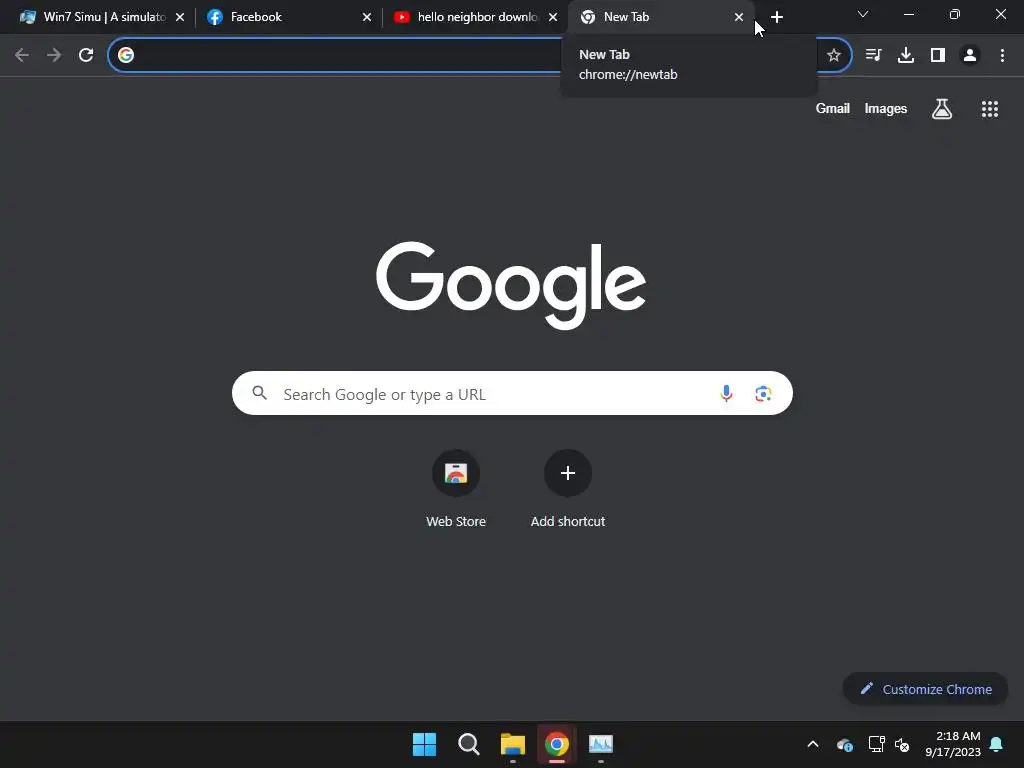
Task: Click the OneDrive cloud tray icon
Action: (844, 744)
